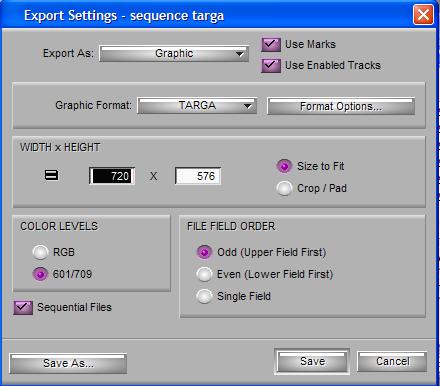Select the Crop / Pad option
Screen dimensions: 440x386
coord(284,188)
